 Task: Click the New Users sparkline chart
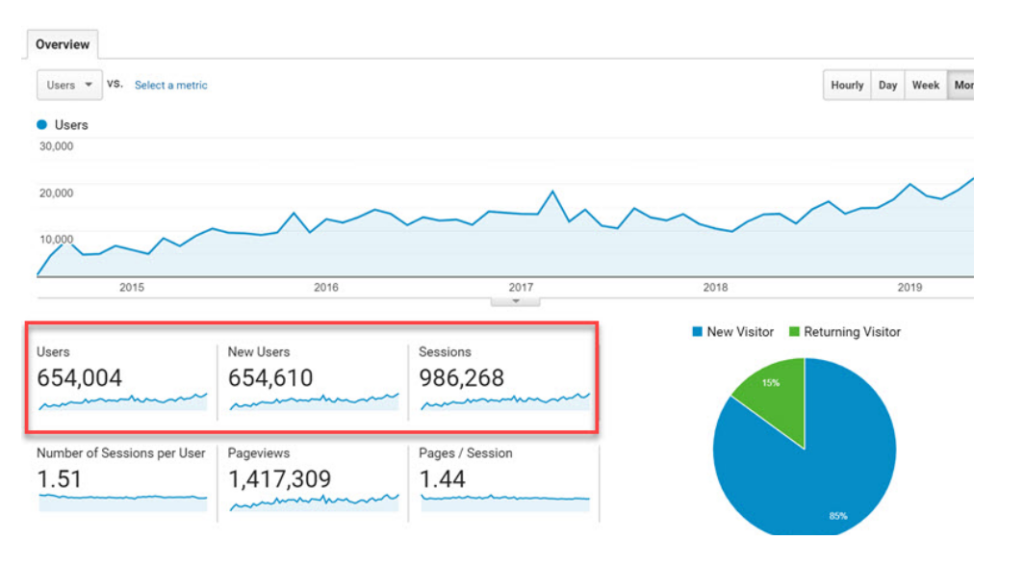click(313, 401)
